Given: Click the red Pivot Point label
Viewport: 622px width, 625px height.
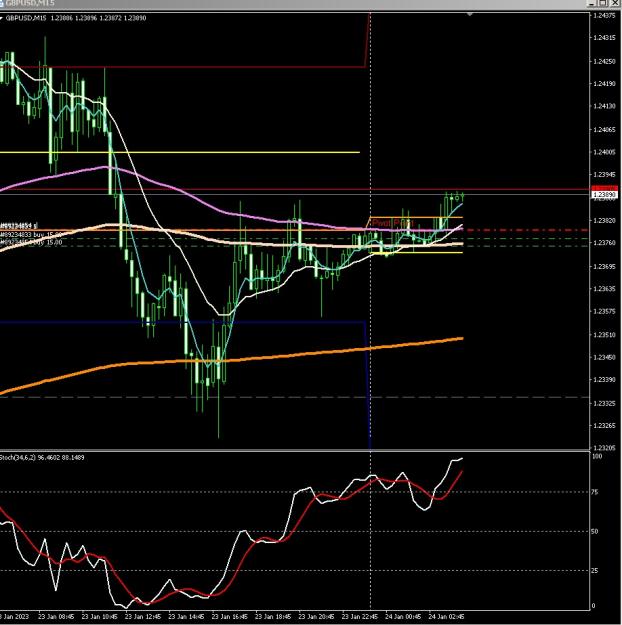Looking at the screenshot, I should (393, 223).
